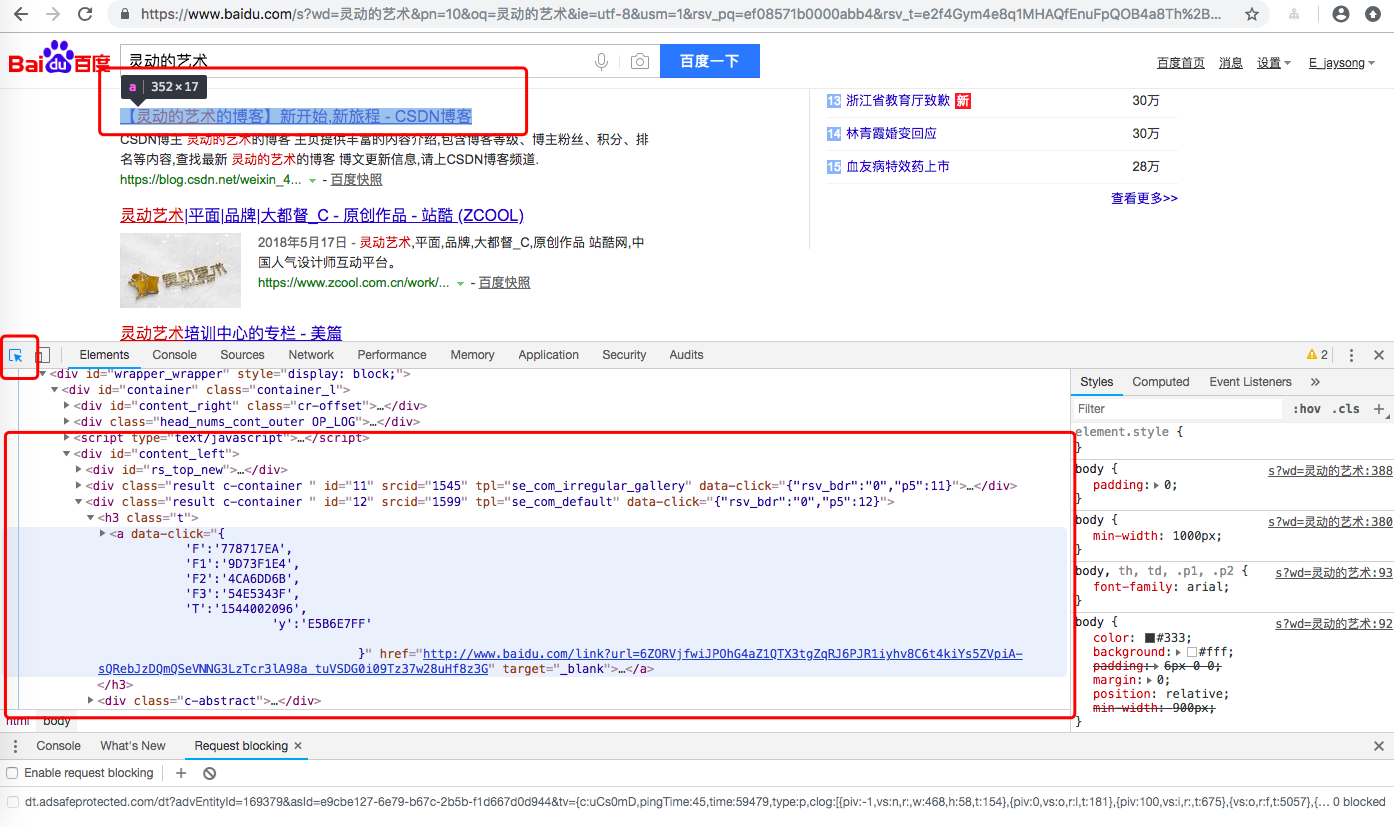Viewport: 1394px width, 827px height.
Task: Enable request blocking checkbox
Action: pyautogui.click(x=13, y=773)
